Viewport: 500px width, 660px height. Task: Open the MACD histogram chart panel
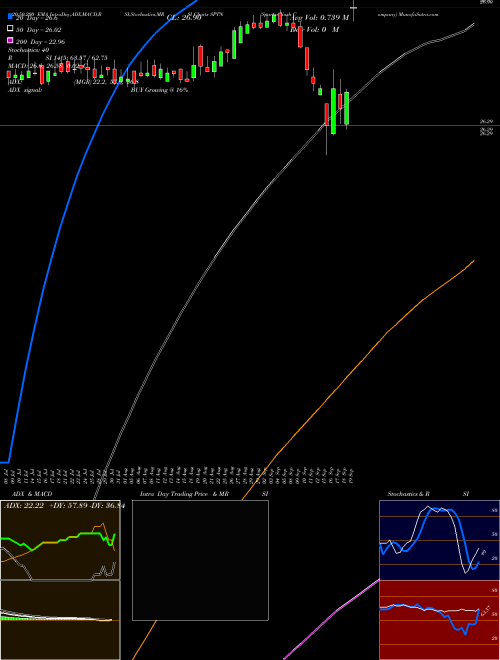pyautogui.click(x=60, y=620)
